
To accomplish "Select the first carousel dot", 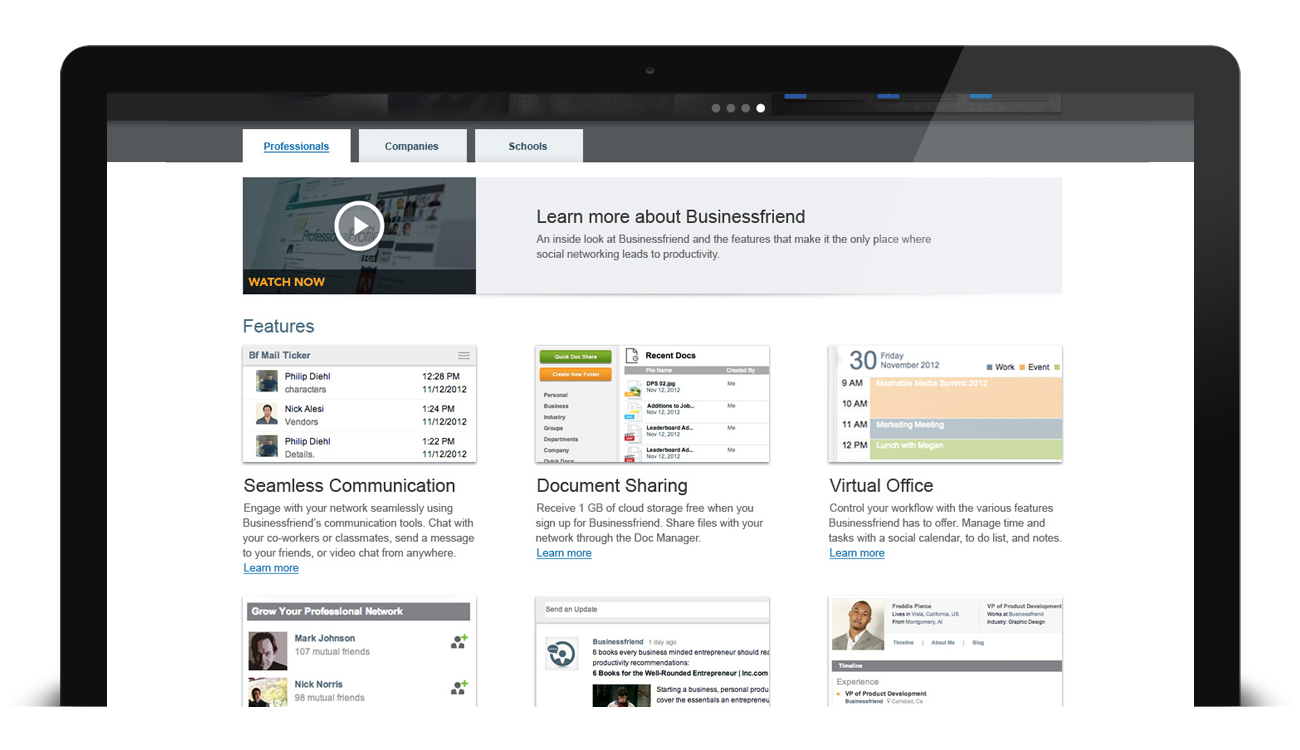I will click(716, 108).
